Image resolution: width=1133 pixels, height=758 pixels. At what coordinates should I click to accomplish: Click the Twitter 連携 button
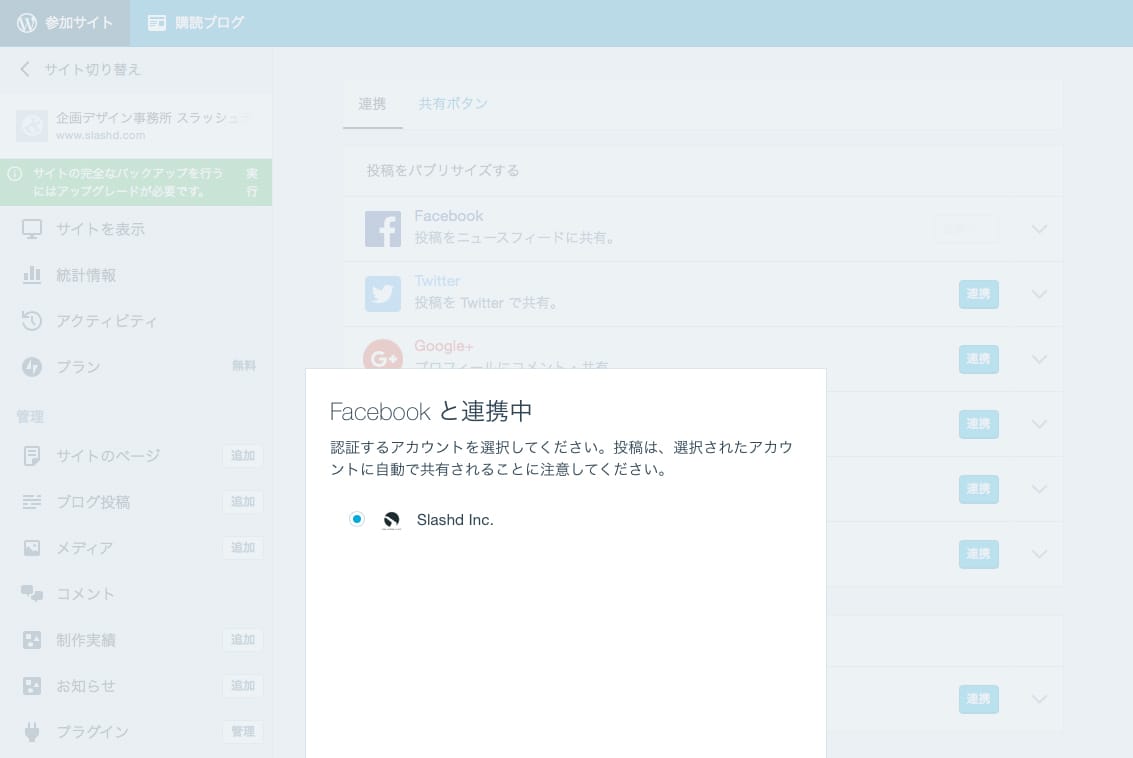point(978,294)
